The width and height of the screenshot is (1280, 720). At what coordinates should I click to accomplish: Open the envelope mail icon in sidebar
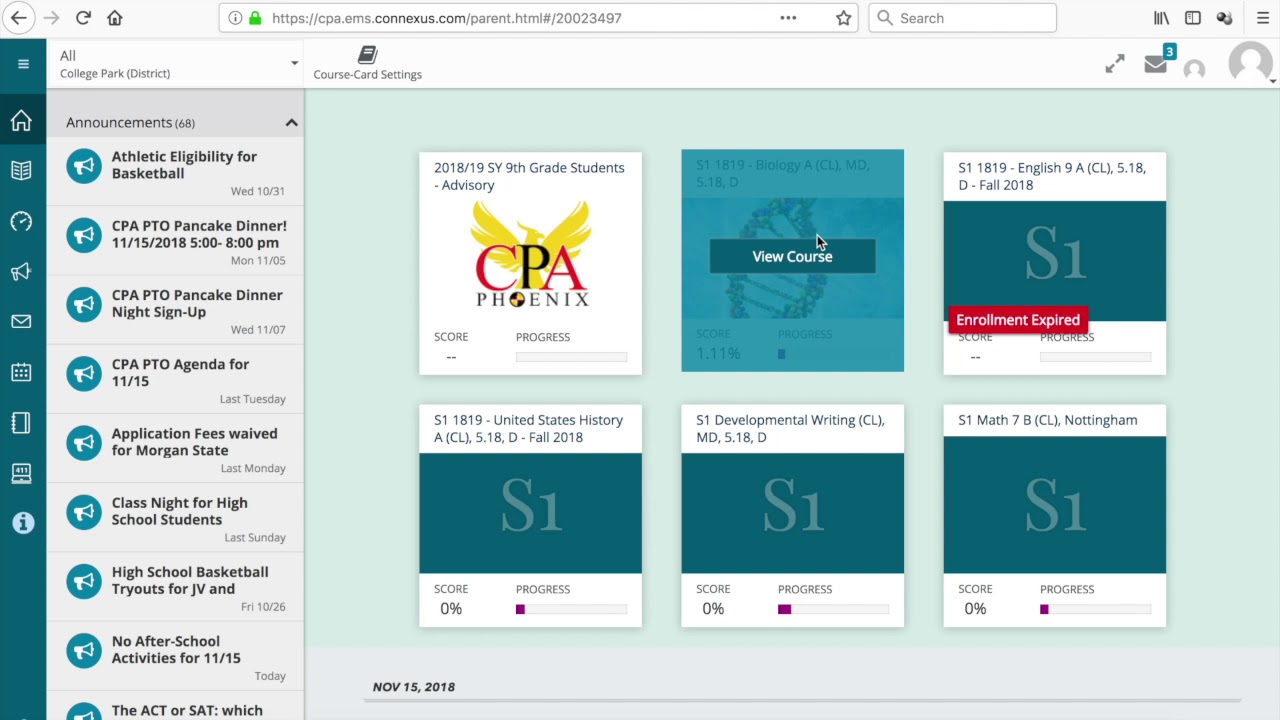click(21, 322)
